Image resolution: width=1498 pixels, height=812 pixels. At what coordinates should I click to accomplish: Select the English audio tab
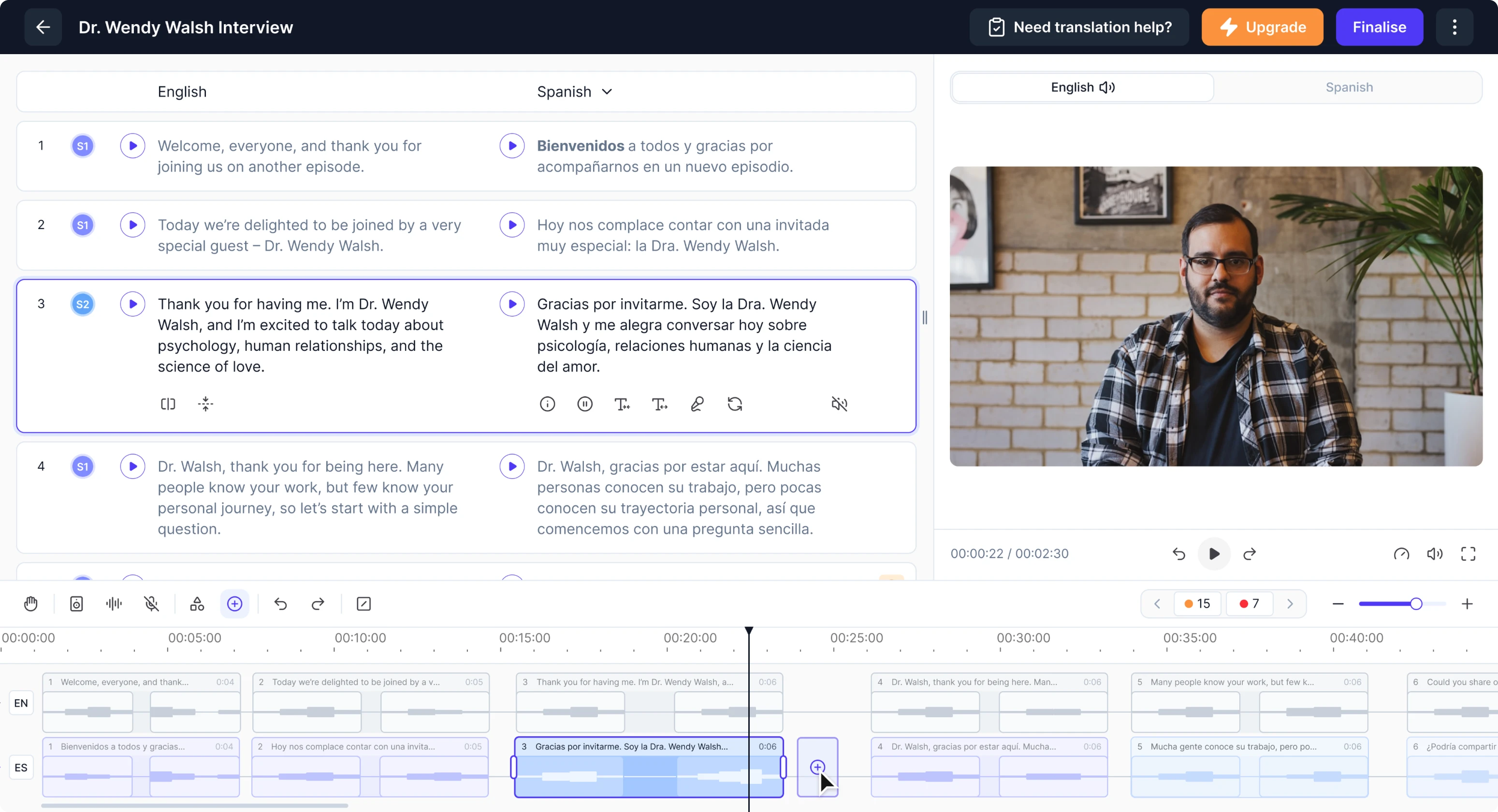[x=1082, y=87]
